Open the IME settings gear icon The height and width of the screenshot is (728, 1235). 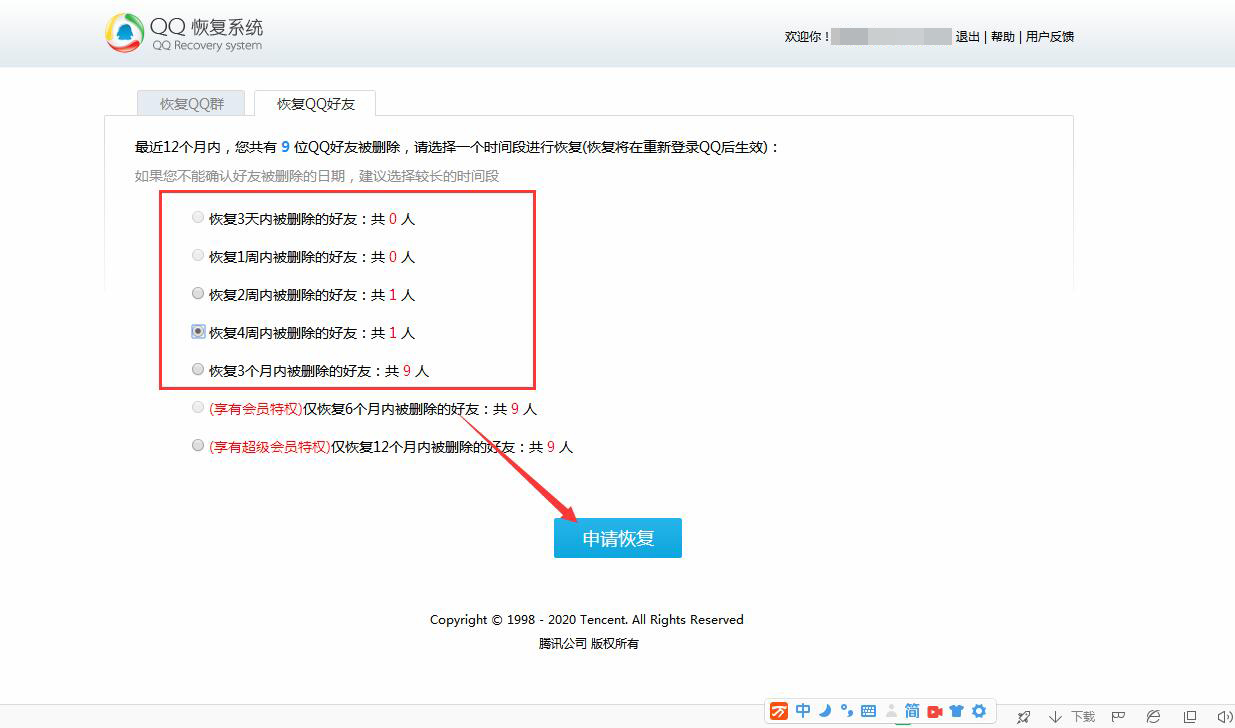click(979, 711)
